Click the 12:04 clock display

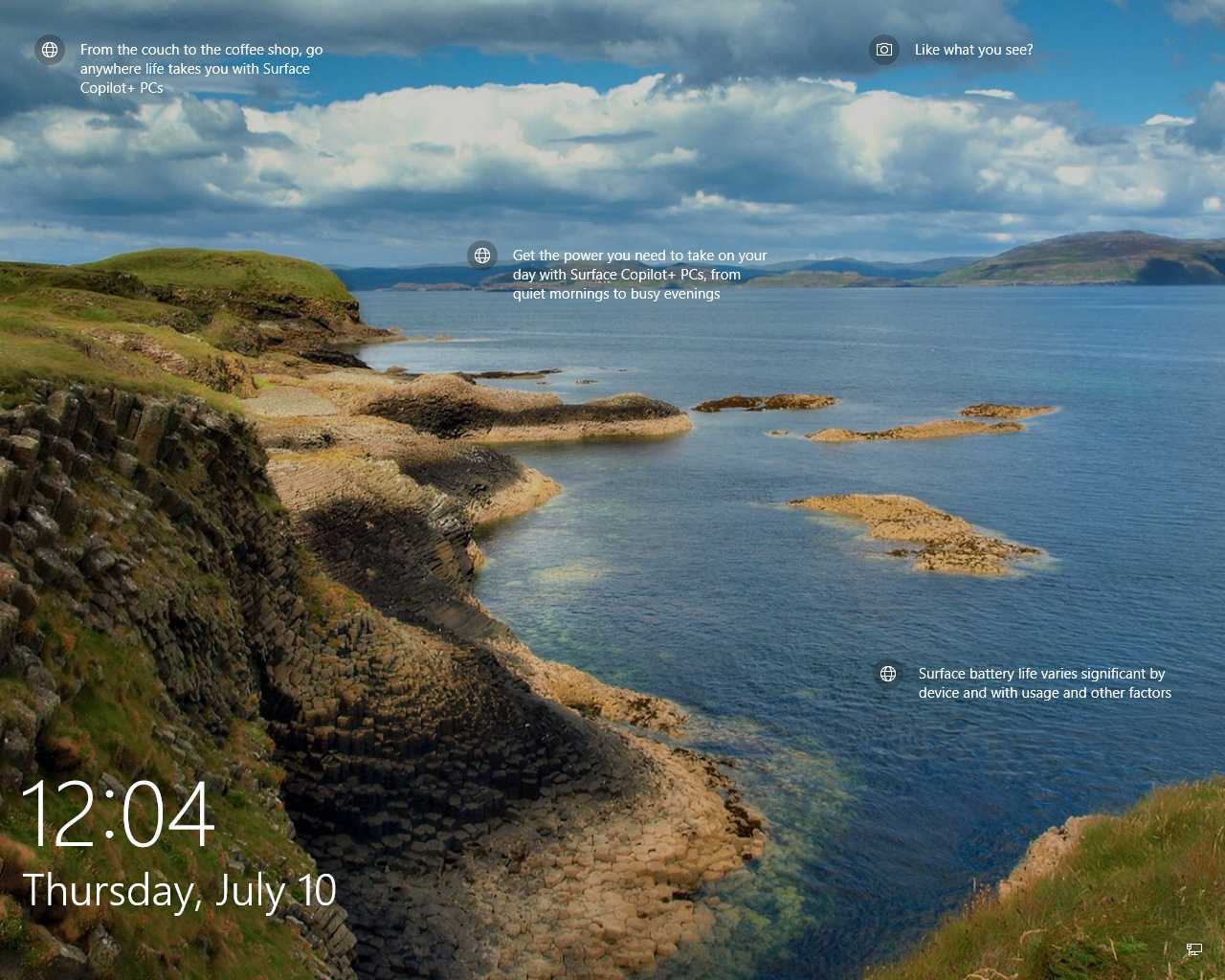(x=117, y=813)
